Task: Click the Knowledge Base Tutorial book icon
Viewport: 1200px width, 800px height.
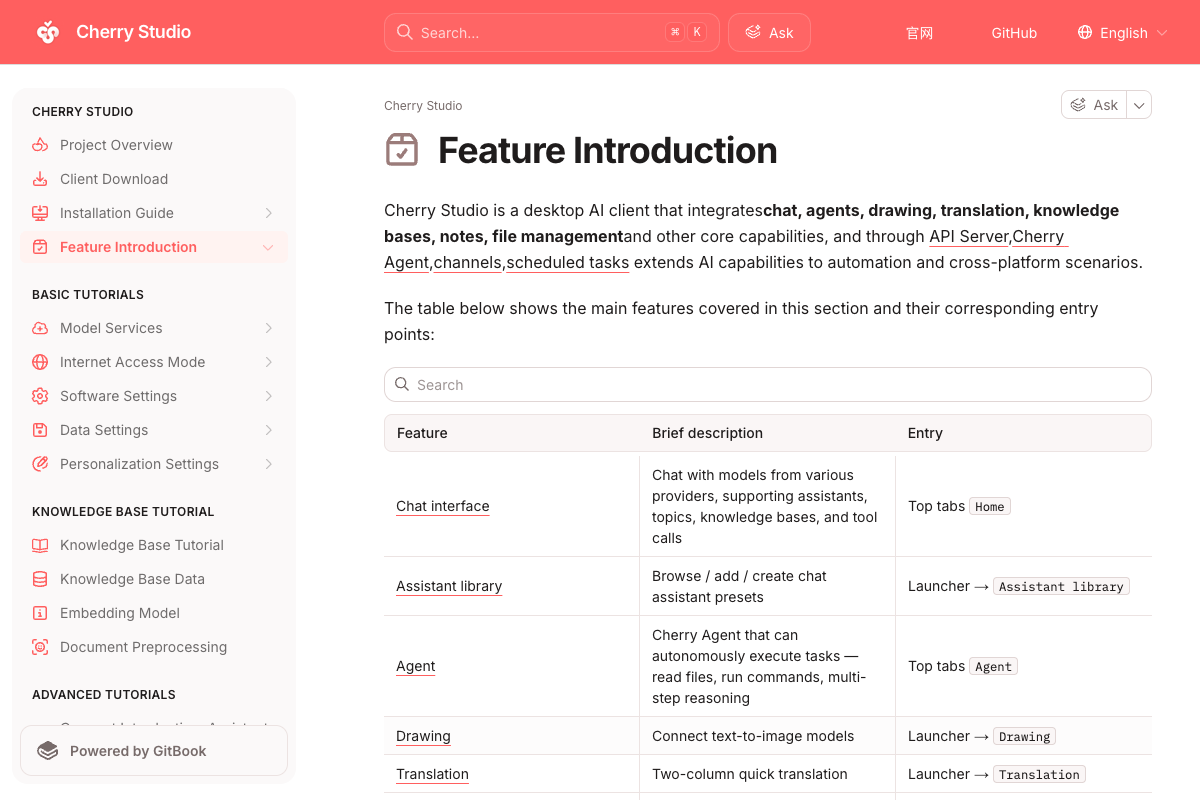Action: tap(40, 545)
